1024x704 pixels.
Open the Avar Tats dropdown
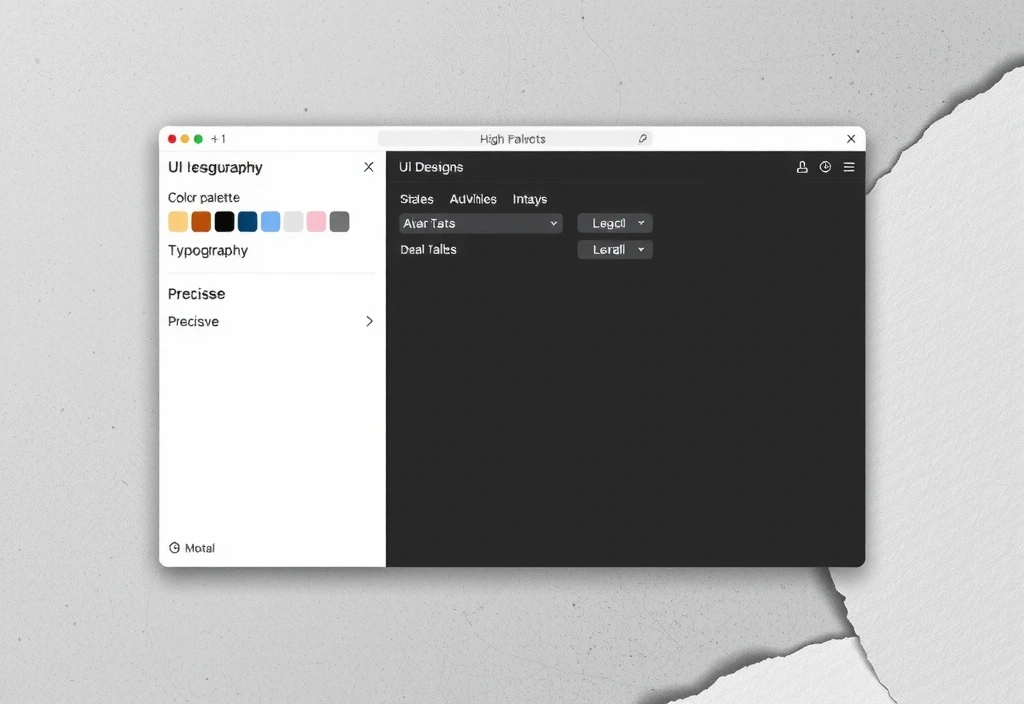click(x=480, y=223)
